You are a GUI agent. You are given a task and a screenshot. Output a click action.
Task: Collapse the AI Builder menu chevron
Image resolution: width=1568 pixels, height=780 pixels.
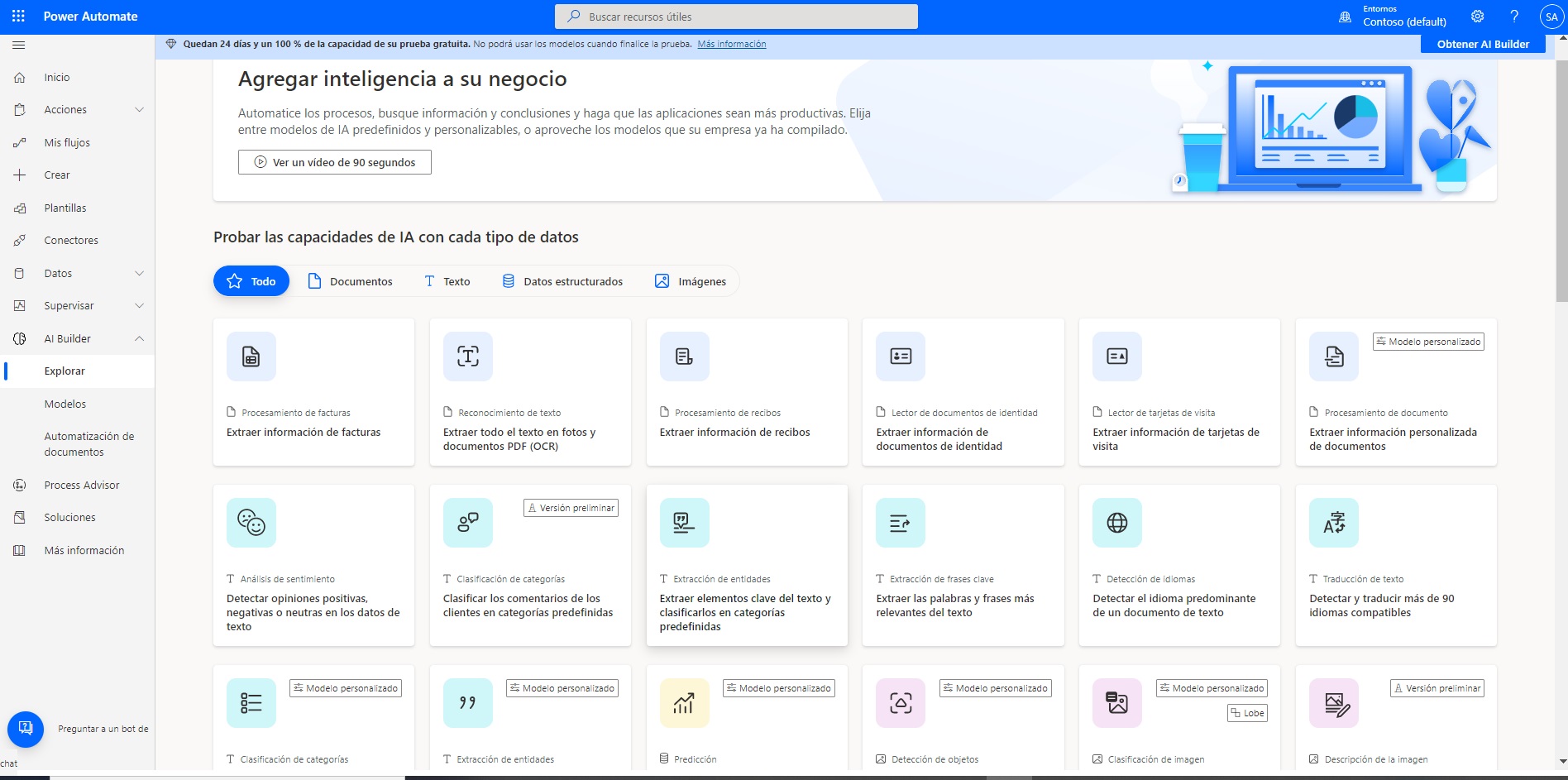139,338
